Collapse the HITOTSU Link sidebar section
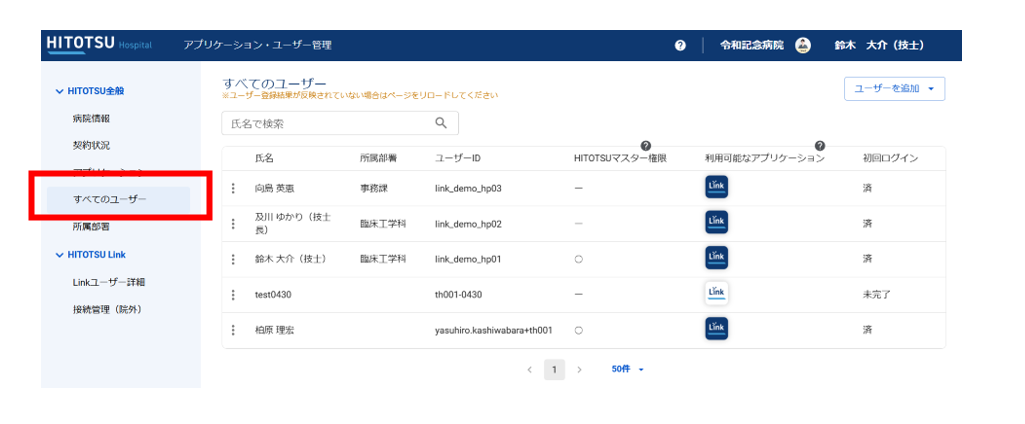Image resolution: width=1025 pixels, height=424 pixels. tap(59, 255)
